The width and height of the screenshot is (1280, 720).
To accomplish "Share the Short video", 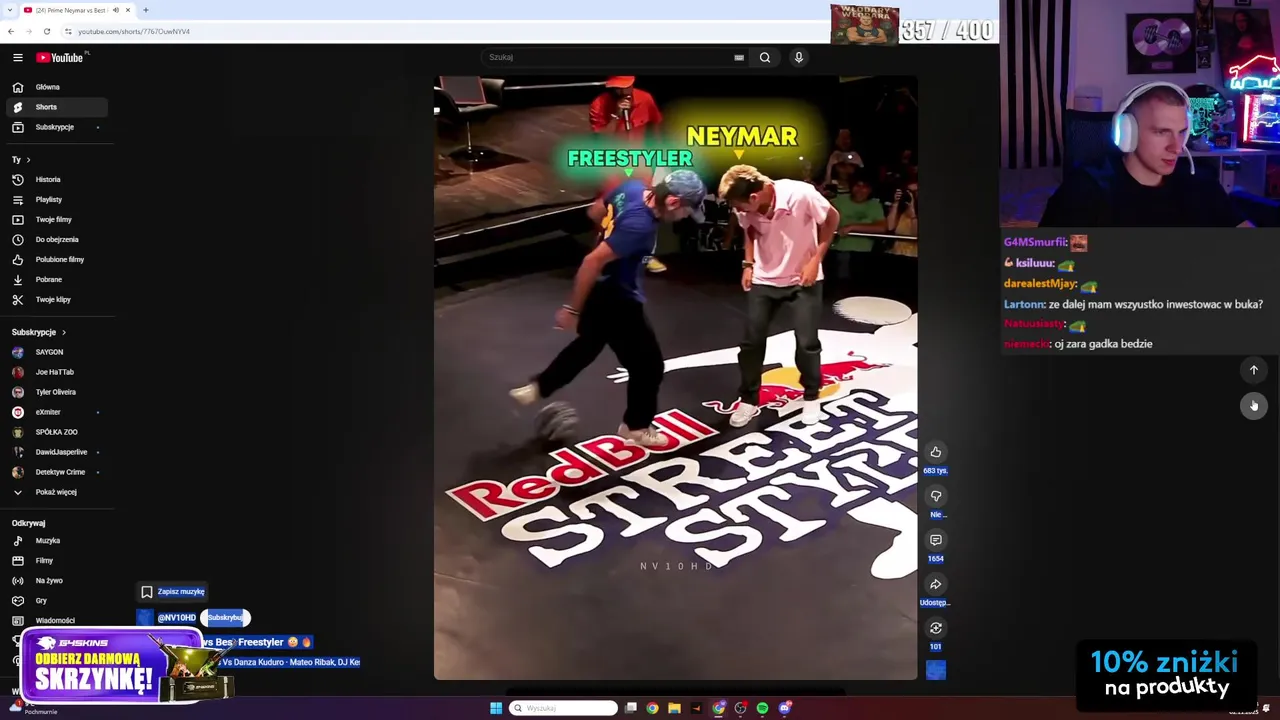I will [x=936, y=584].
